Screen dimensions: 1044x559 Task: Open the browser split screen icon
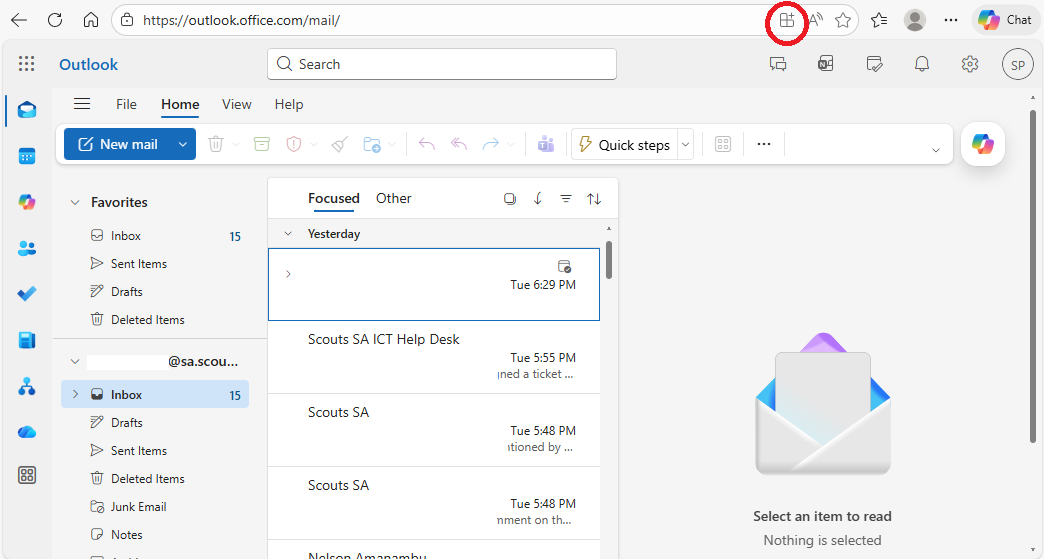point(787,20)
